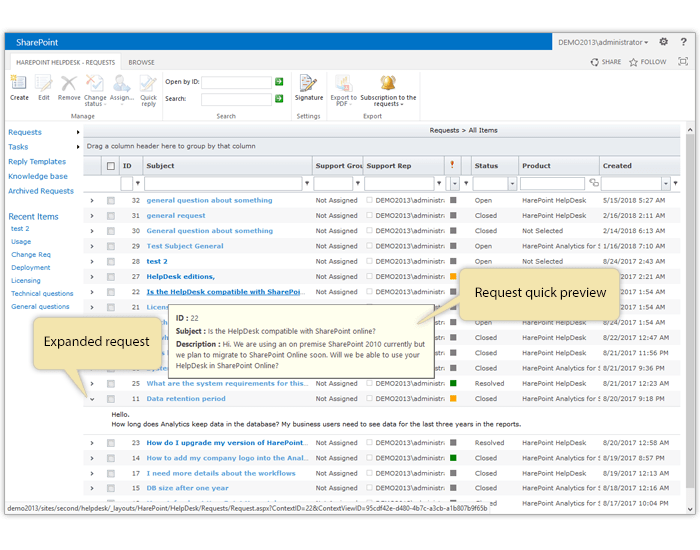700x550 pixels.
Task: Toggle the select-all checkbox in header
Action: coord(111,166)
